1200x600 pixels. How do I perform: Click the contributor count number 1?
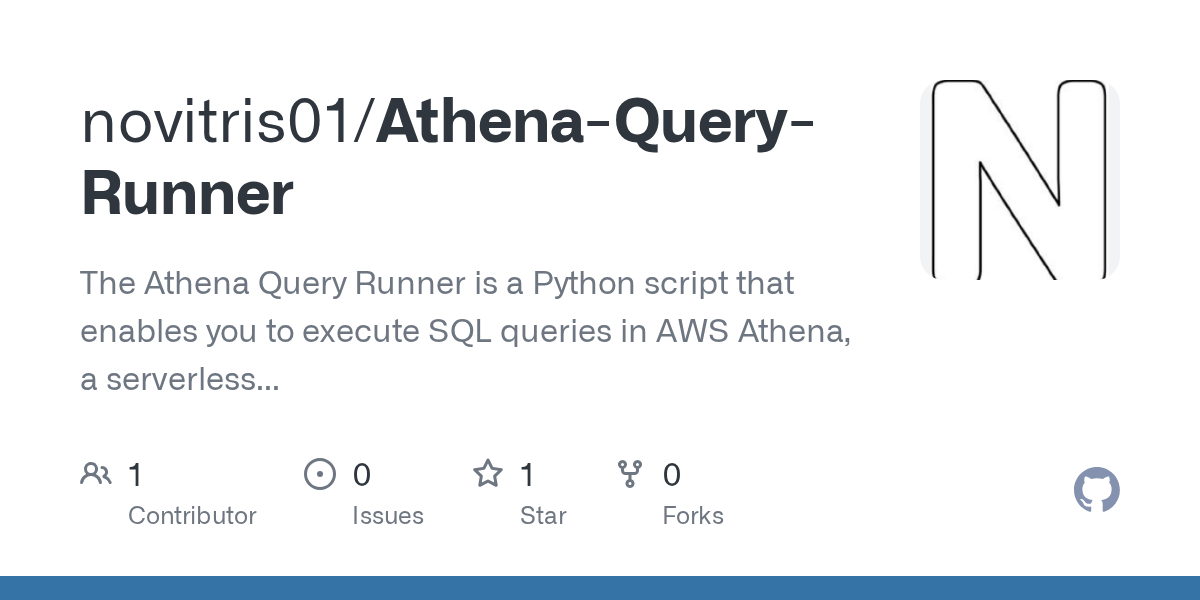tap(135, 475)
